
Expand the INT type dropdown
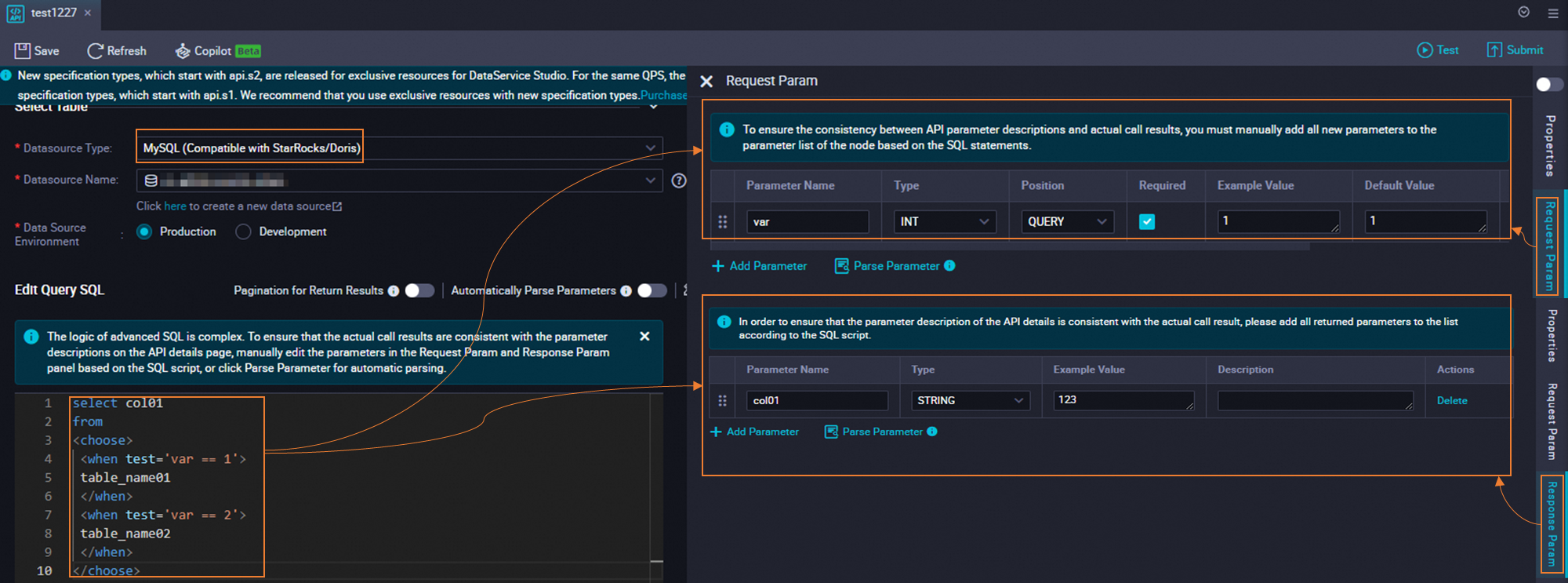click(x=945, y=222)
